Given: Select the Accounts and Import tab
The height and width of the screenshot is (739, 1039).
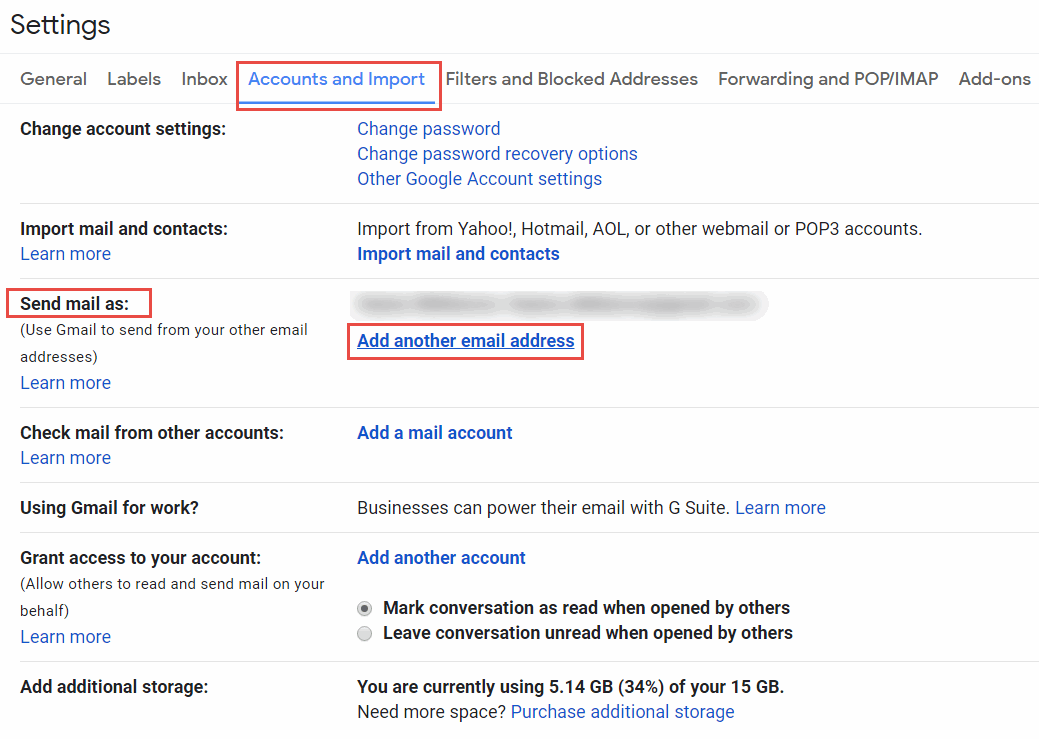Looking at the screenshot, I should click(x=337, y=79).
